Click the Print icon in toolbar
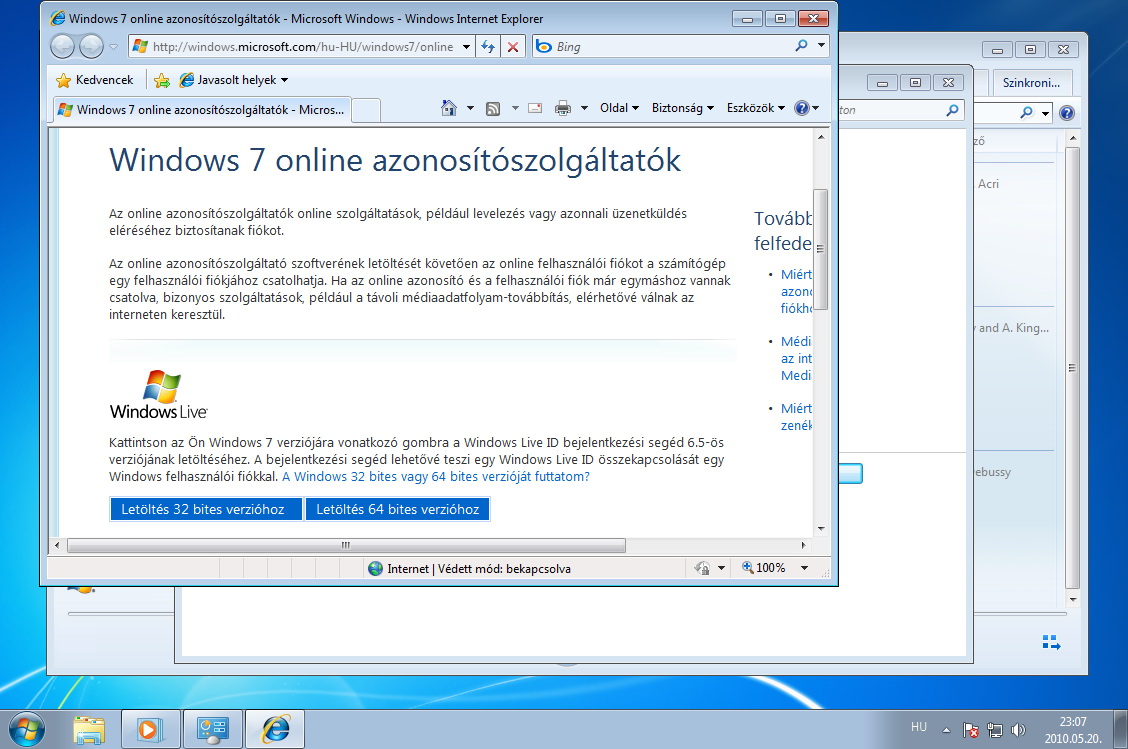 tap(563, 108)
